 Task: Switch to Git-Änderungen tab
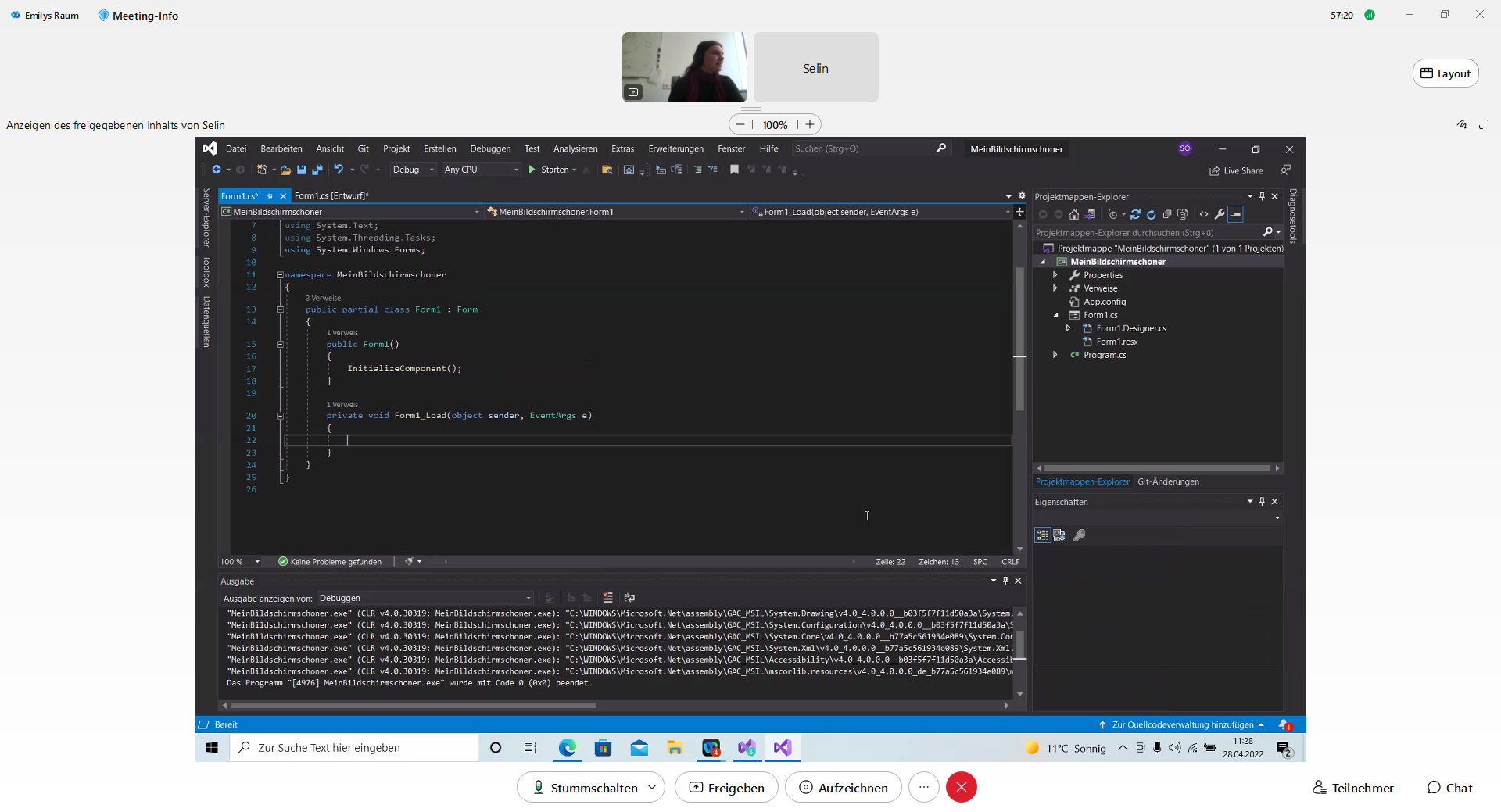point(1168,481)
